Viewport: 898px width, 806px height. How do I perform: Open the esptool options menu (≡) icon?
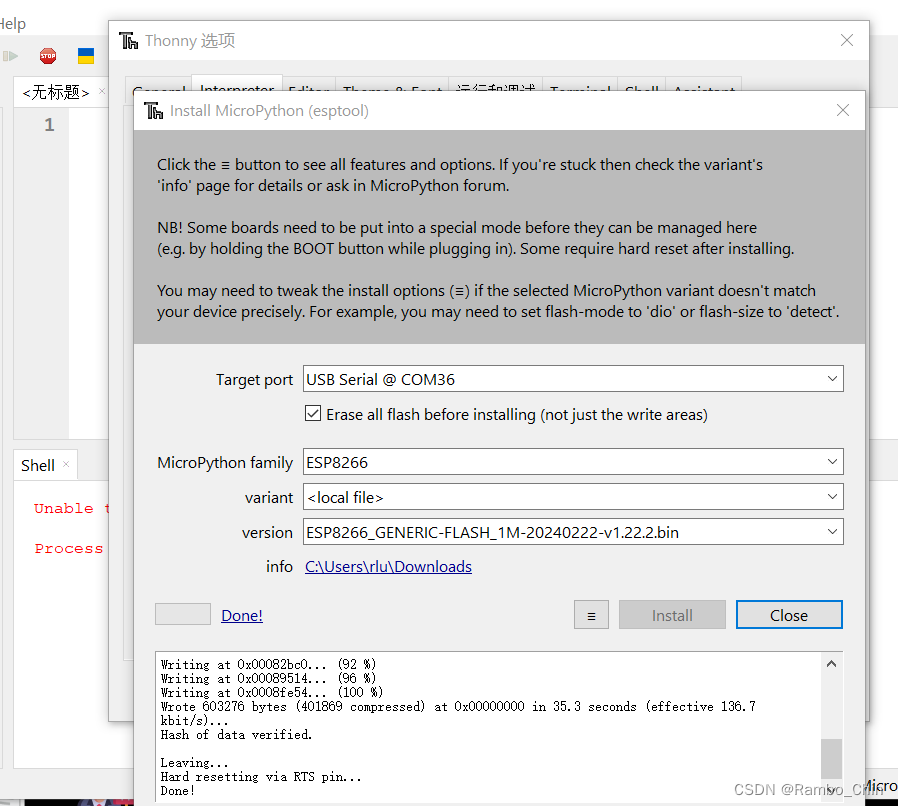[x=591, y=614]
